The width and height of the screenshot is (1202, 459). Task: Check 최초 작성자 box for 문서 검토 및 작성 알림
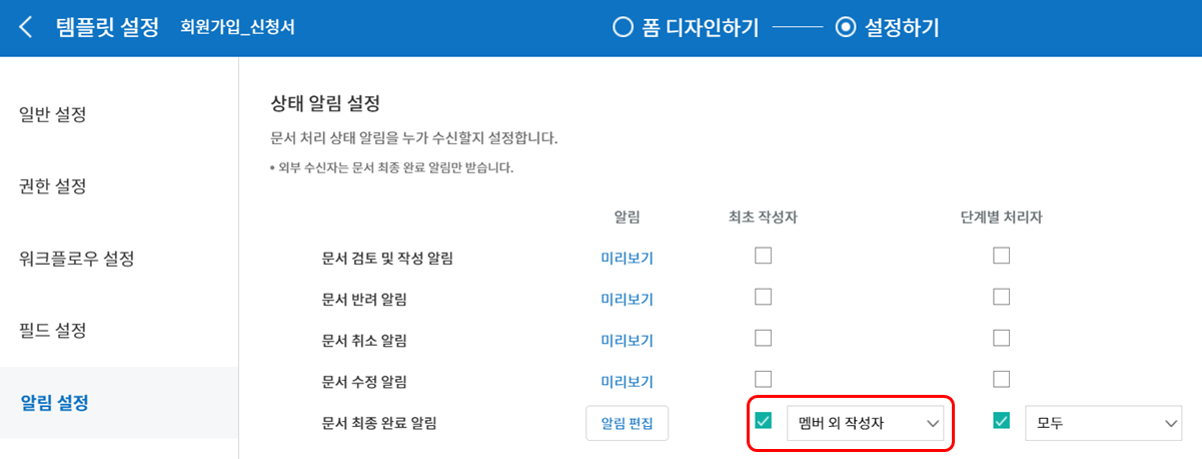click(x=763, y=256)
